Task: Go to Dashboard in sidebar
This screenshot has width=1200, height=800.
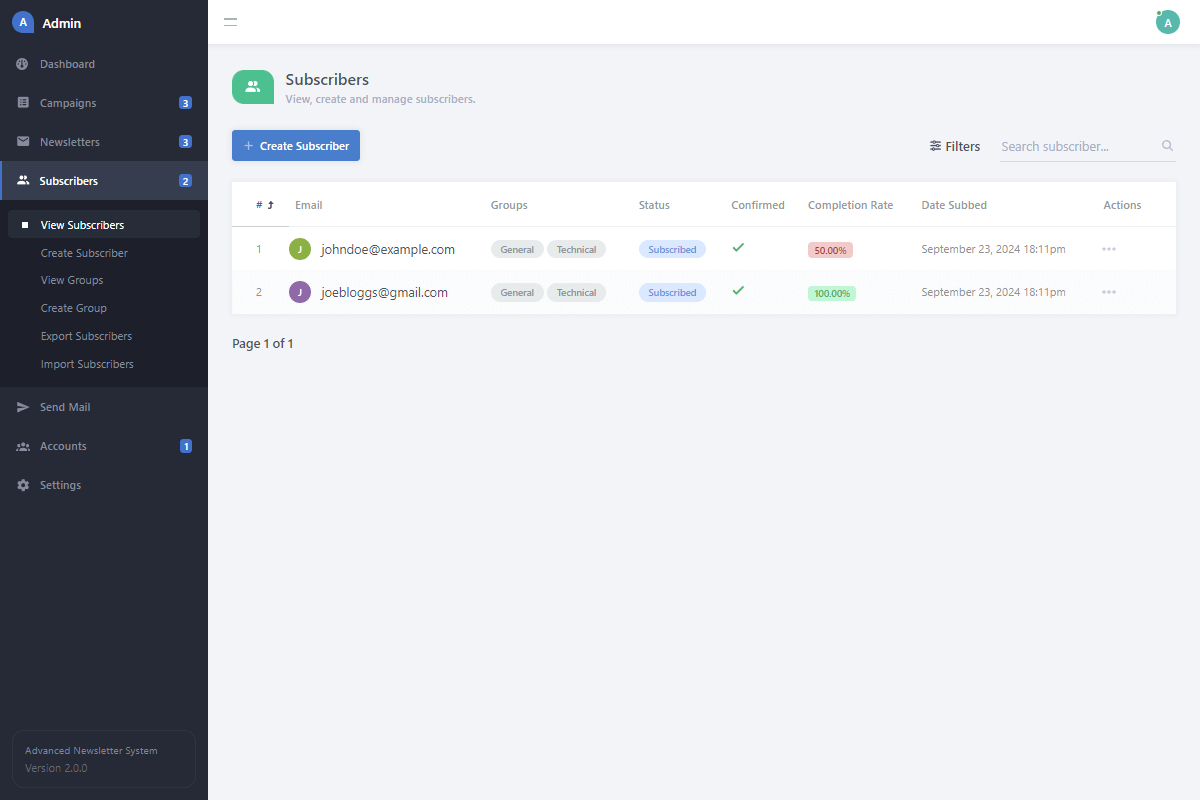Action: 67,64
